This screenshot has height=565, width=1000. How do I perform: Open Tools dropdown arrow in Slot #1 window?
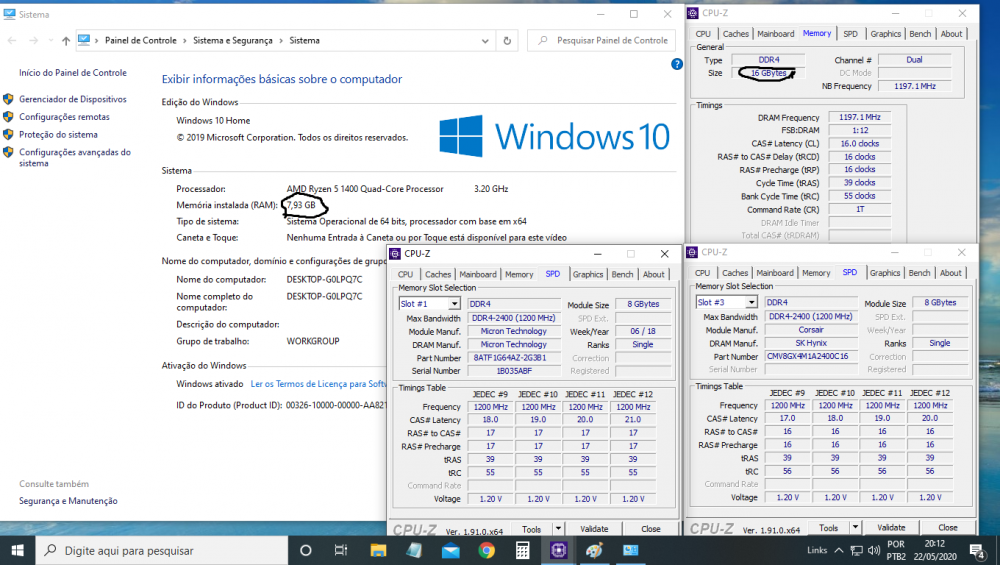tap(558, 529)
